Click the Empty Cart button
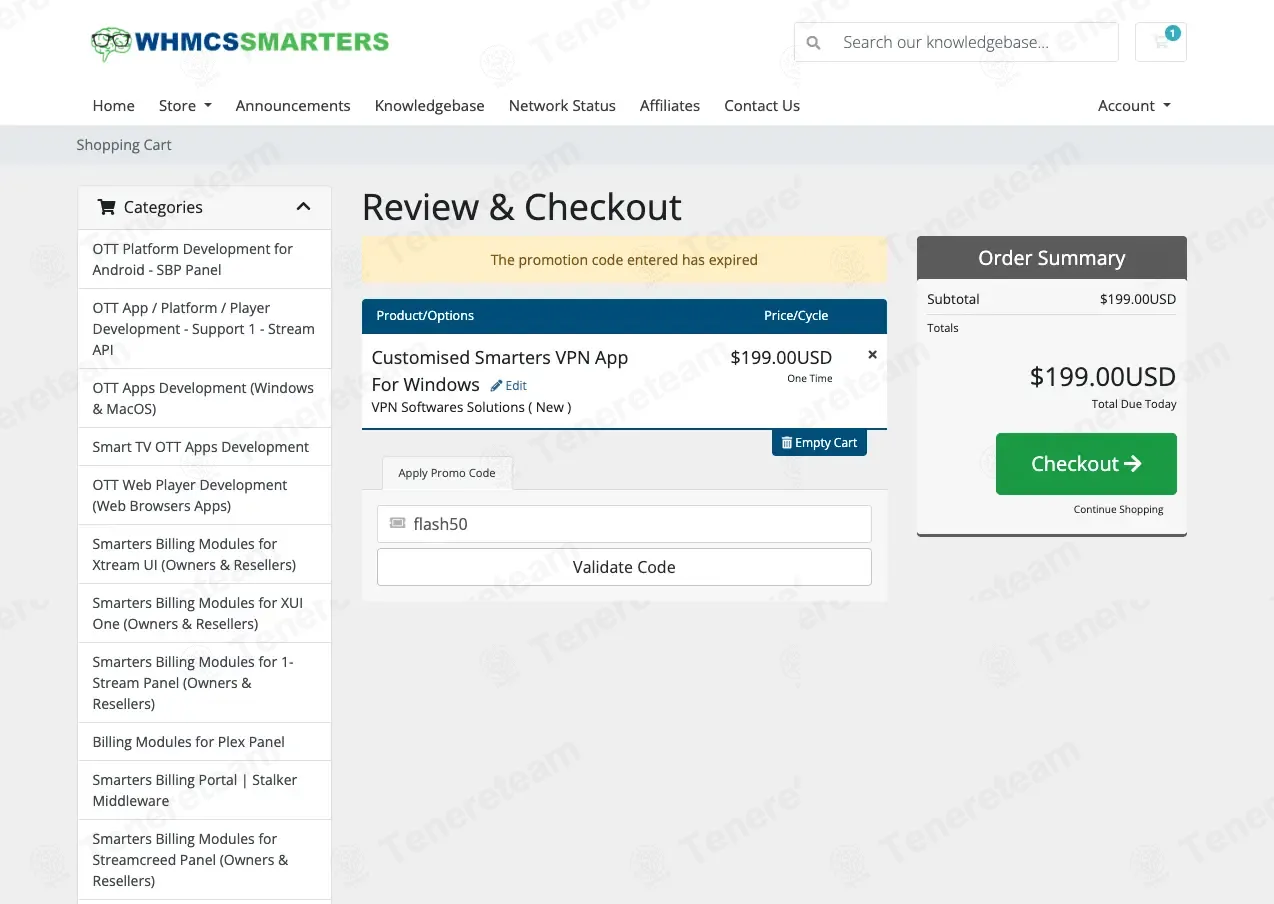Screen dimensions: 1274x904 [x=819, y=443]
